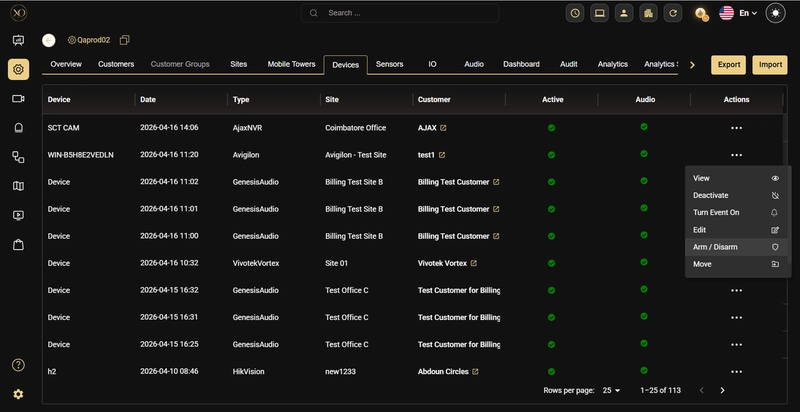
Task: Toggle Audio status for WIN-B5H8E2VEDLN device
Action: (644, 154)
